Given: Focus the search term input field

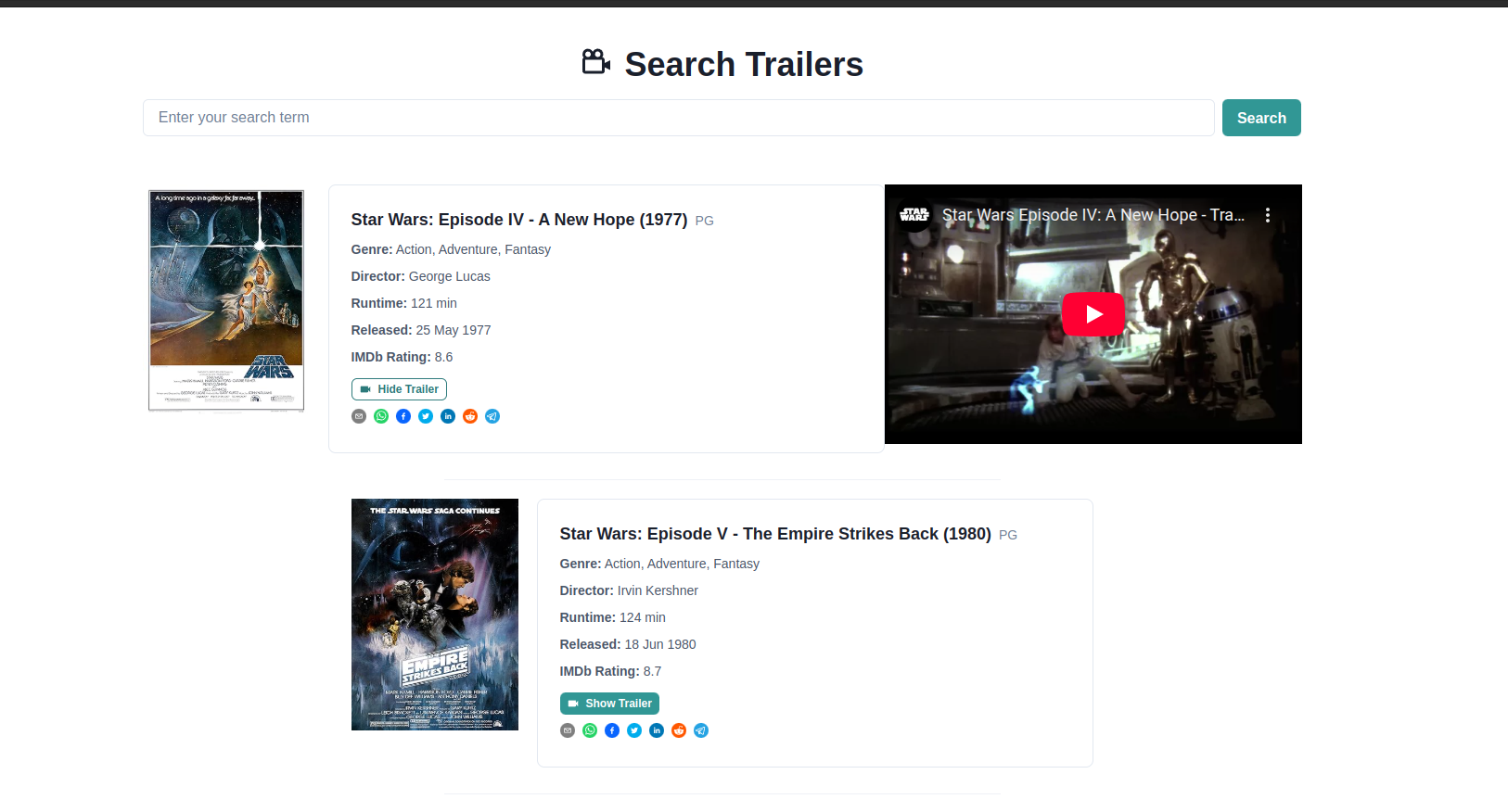Looking at the screenshot, I should [678, 118].
